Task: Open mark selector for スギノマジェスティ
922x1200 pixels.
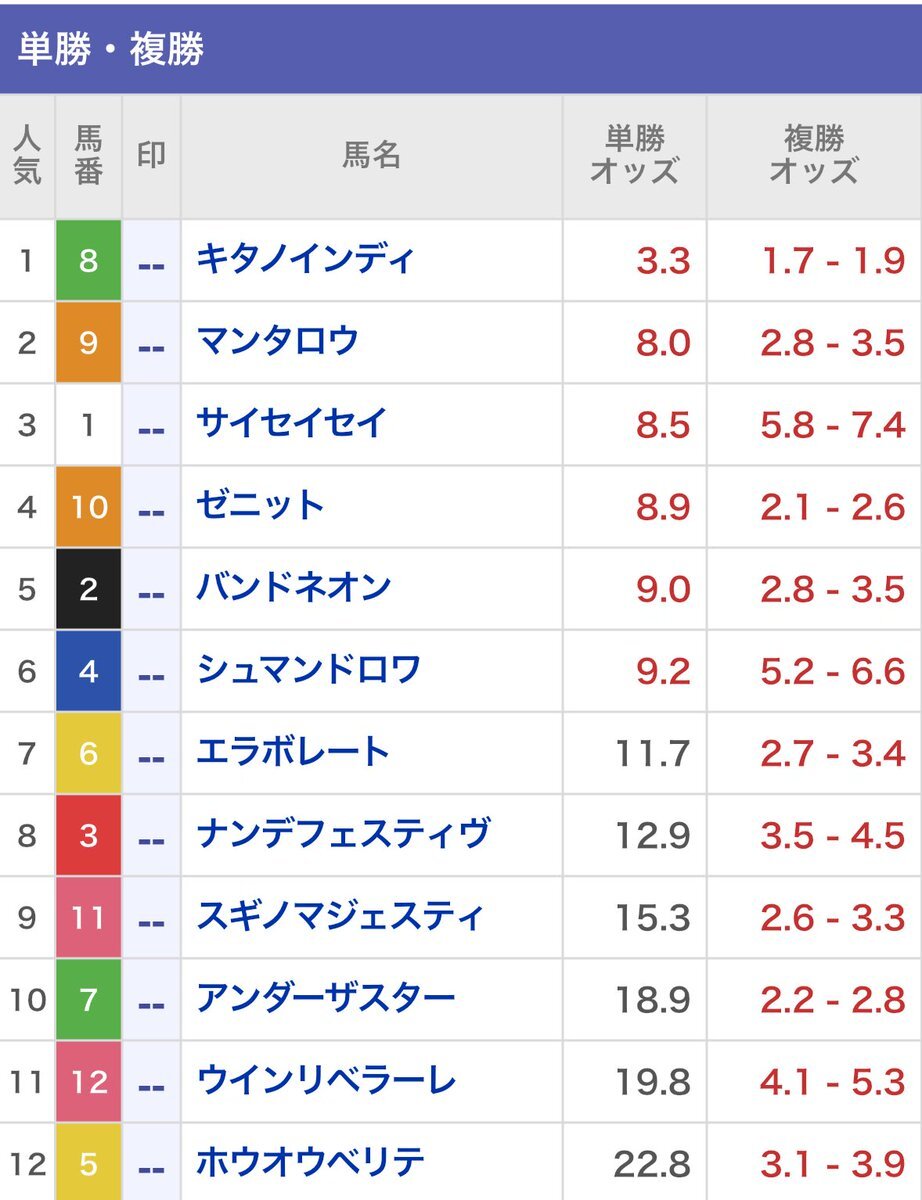Action: point(151,918)
